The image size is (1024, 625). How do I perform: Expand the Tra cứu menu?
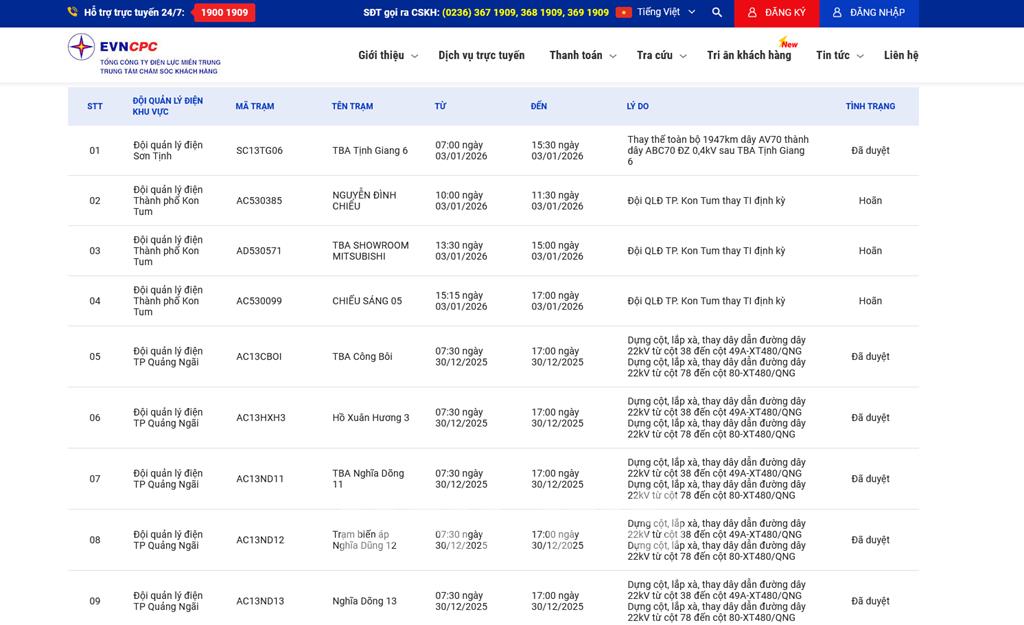coord(661,56)
